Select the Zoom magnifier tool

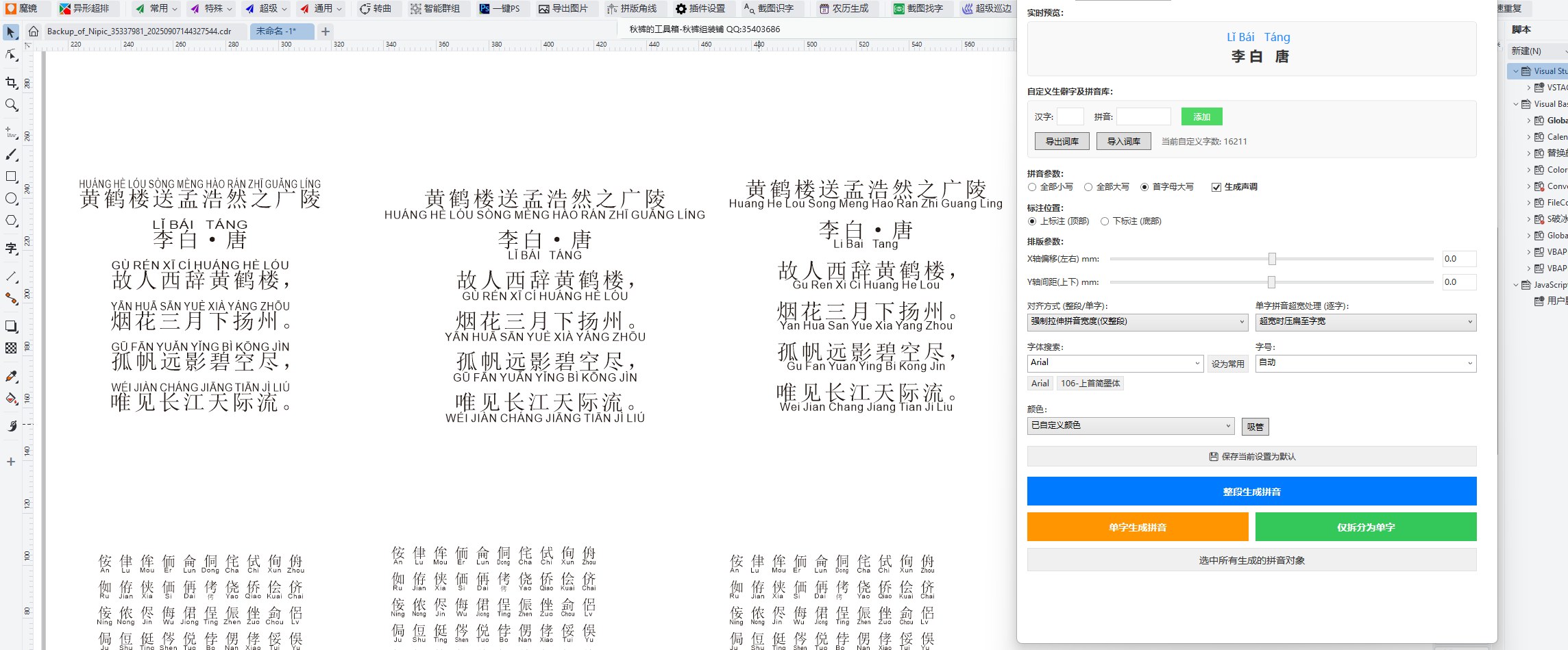(x=11, y=105)
